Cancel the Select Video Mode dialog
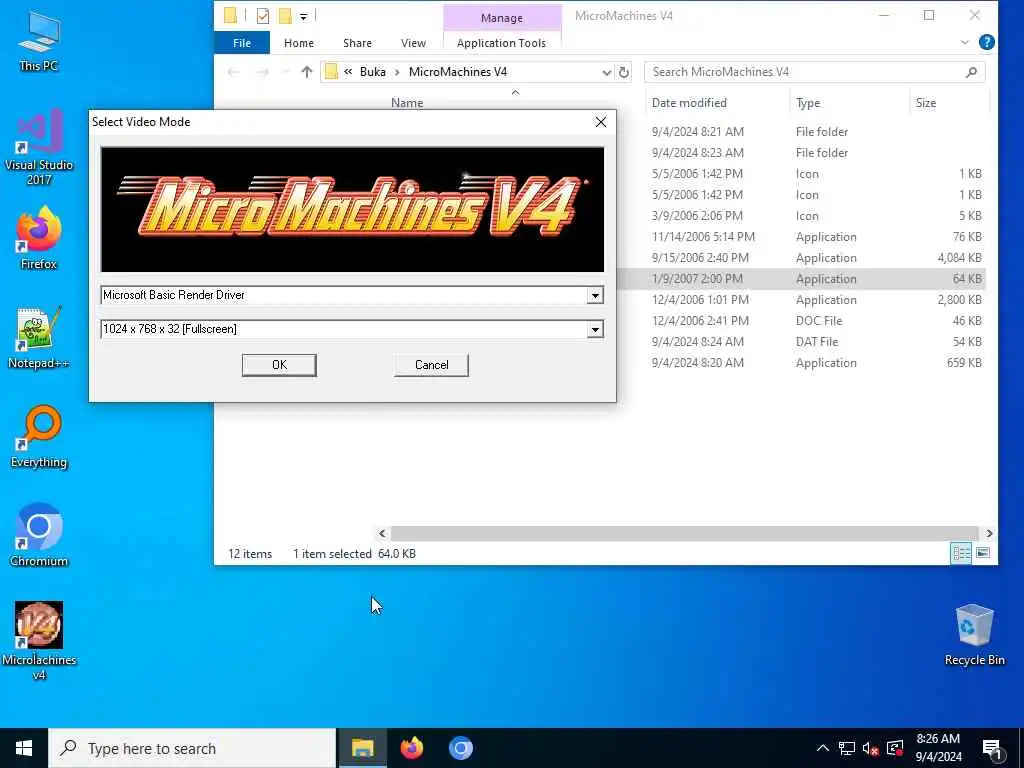 pos(431,365)
